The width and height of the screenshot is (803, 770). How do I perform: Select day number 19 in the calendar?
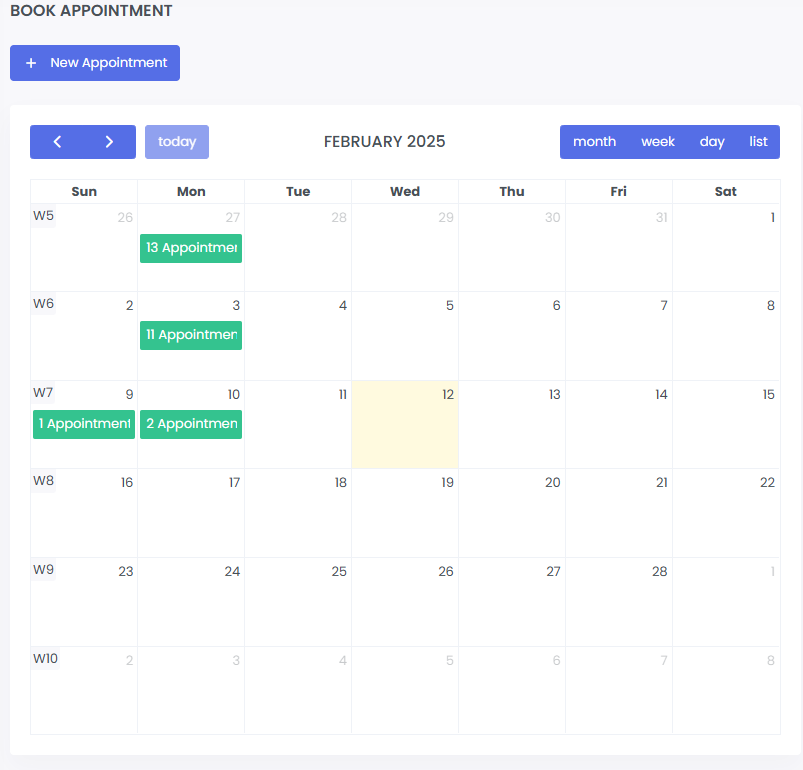click(447, 483)
